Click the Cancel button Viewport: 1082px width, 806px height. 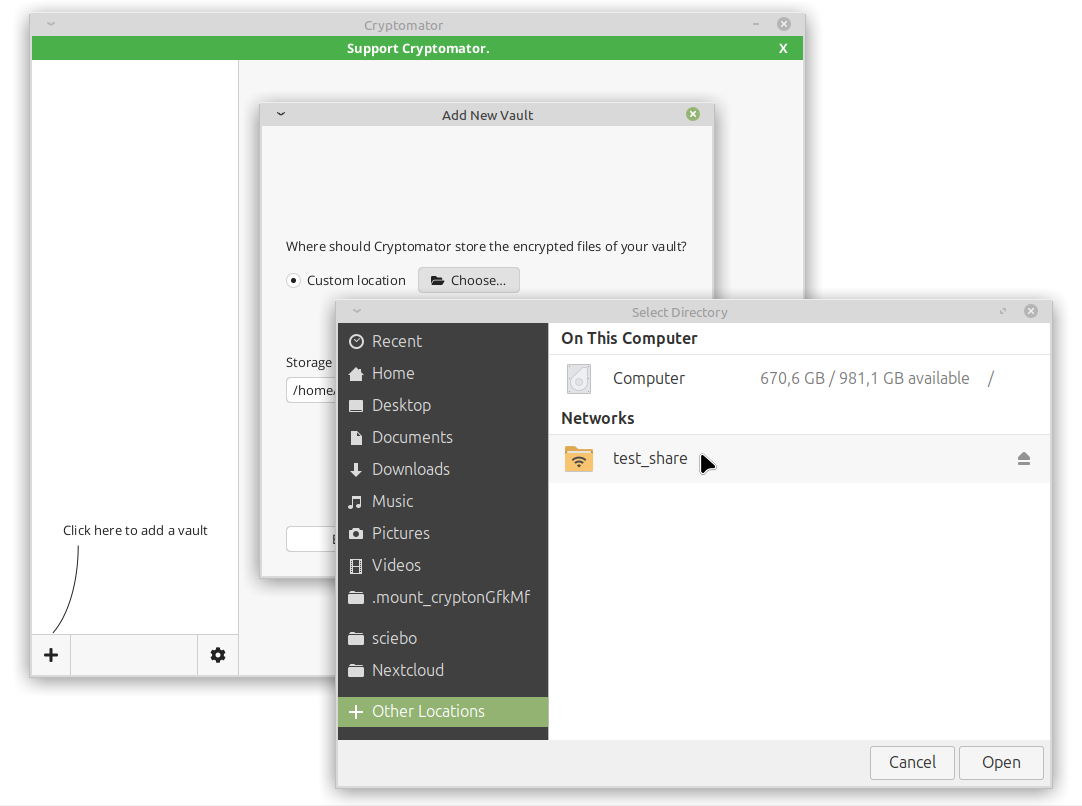click(x=912, y=763)
